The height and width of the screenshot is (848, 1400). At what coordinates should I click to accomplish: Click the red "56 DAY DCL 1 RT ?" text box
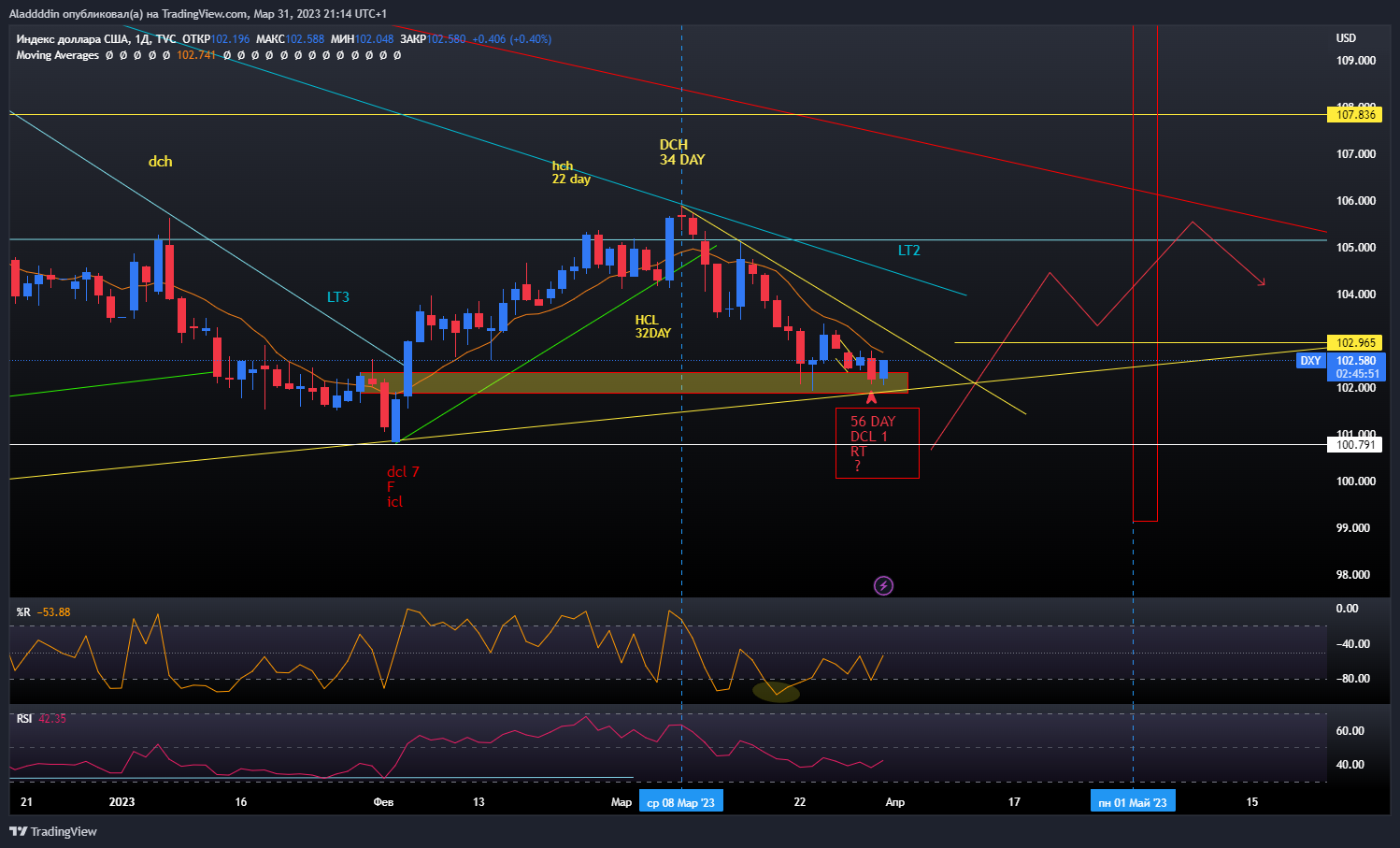[877, 443]
